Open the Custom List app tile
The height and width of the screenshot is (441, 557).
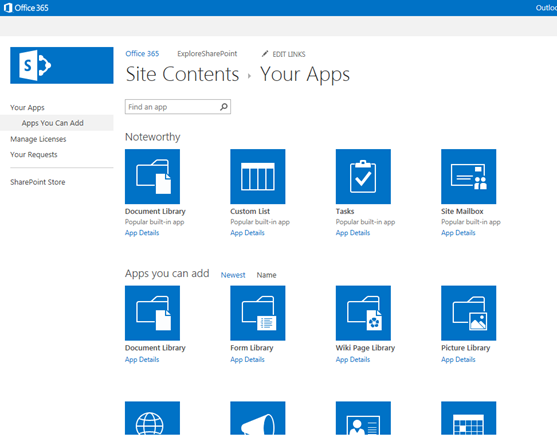point(258,176)
